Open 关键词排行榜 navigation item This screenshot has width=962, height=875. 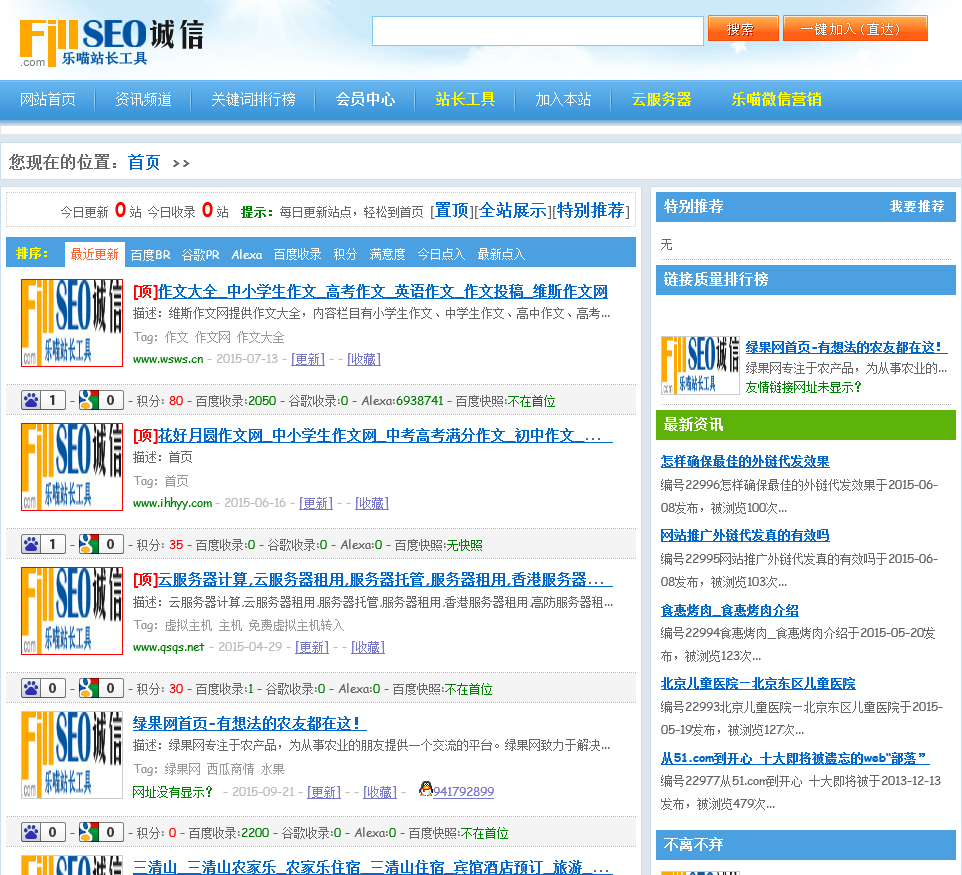pos(253,99)
